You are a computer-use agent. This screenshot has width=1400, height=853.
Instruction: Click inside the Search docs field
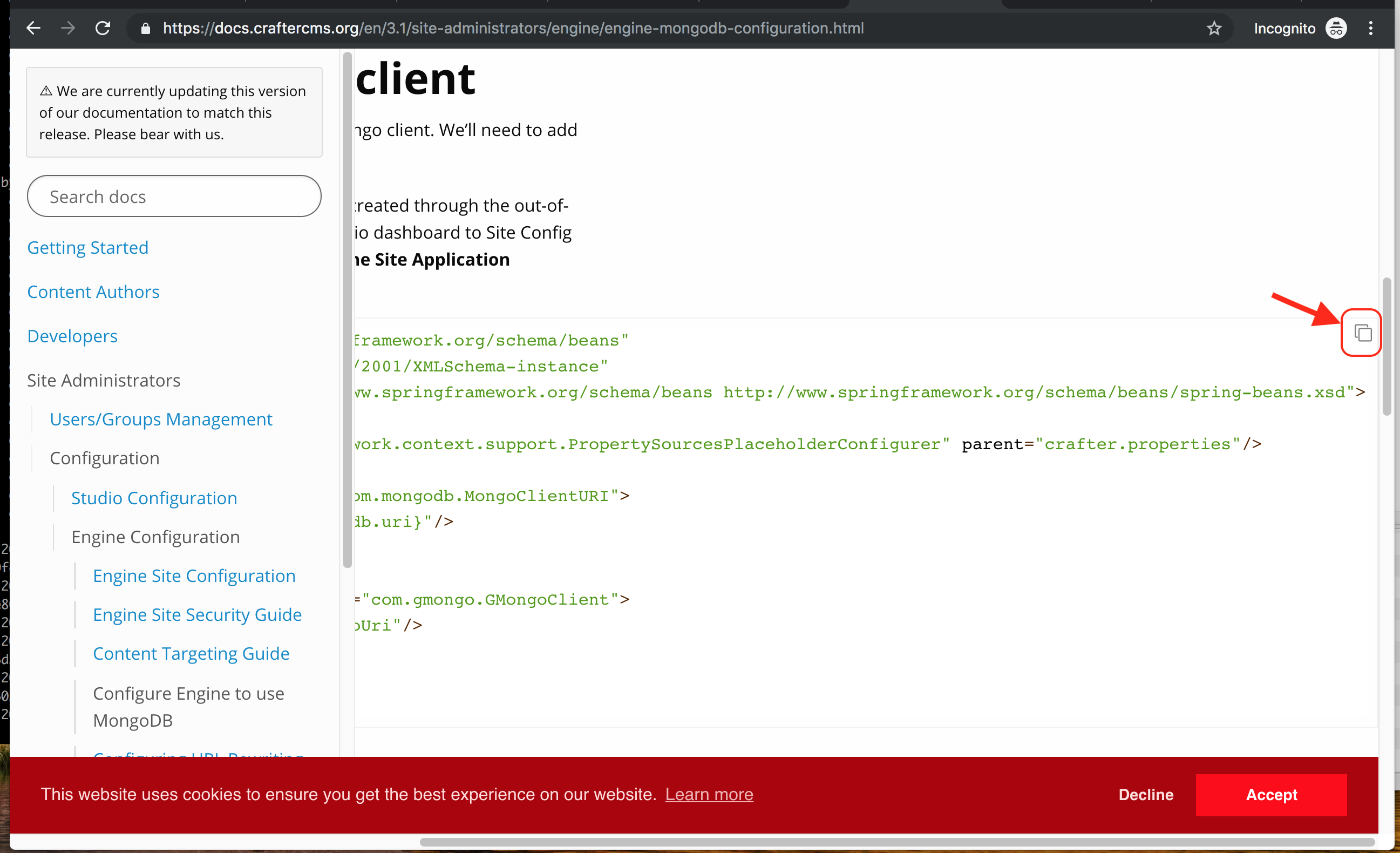(x=174, y=196)
